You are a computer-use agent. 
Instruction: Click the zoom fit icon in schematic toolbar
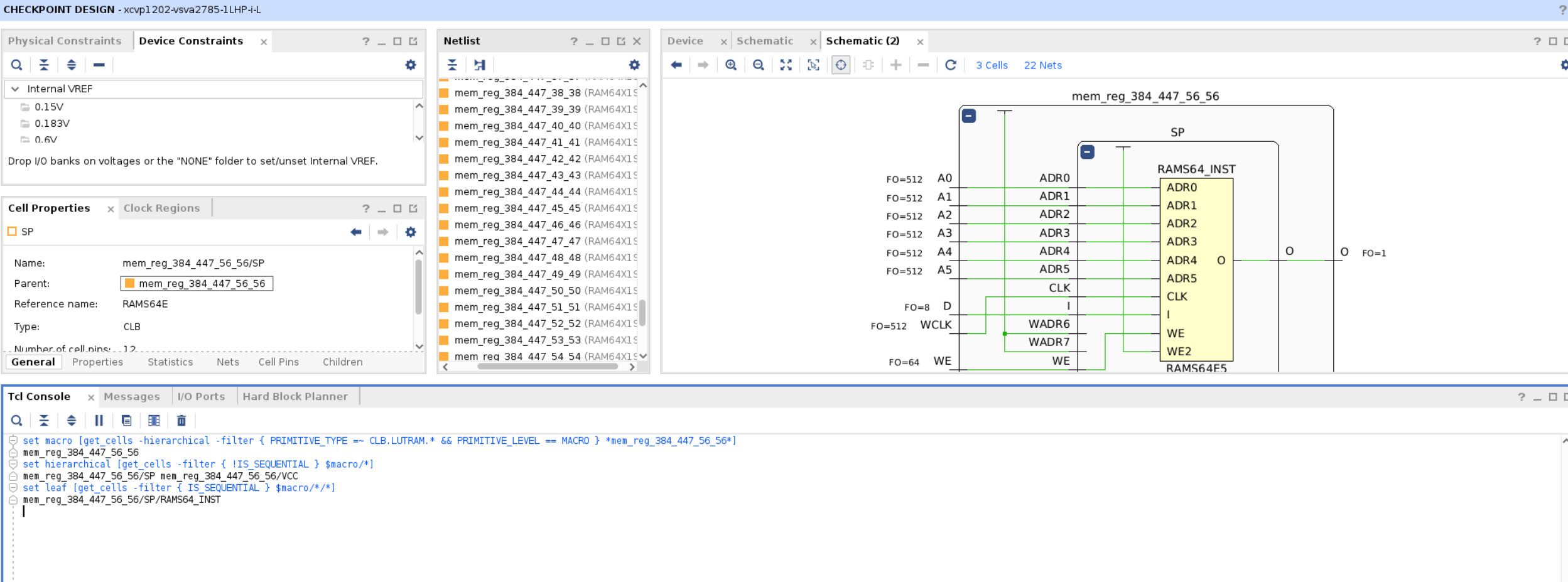point(786,65)
